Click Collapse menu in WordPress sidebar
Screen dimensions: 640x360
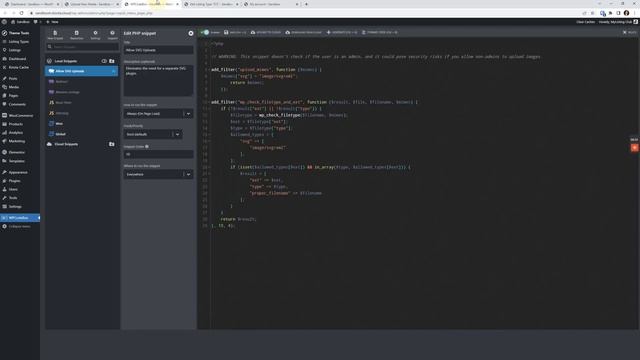click(20, 227)
